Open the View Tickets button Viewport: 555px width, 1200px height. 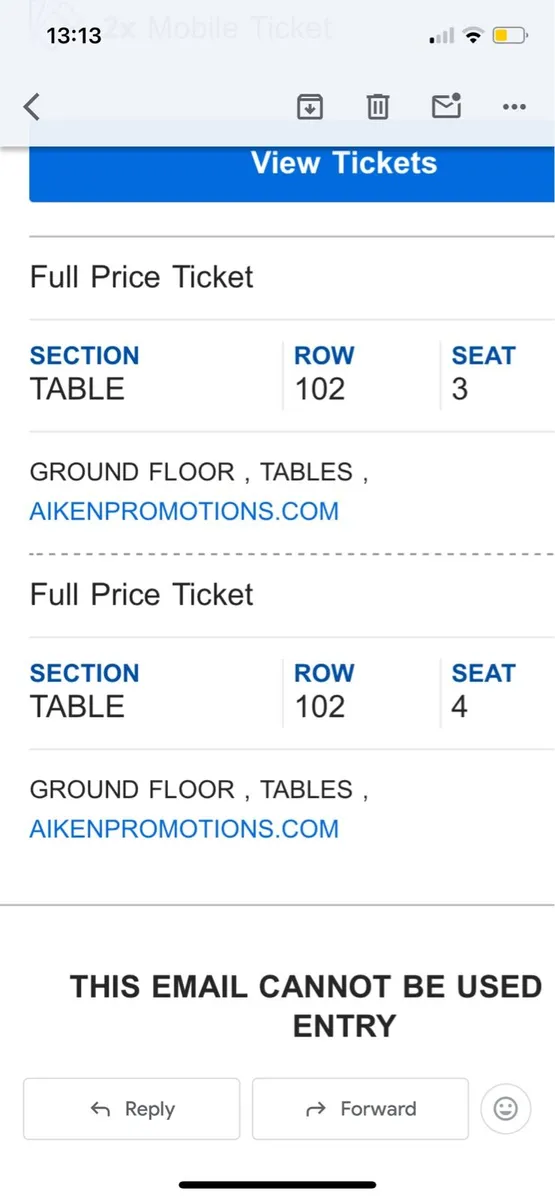[x=292, y=169]
